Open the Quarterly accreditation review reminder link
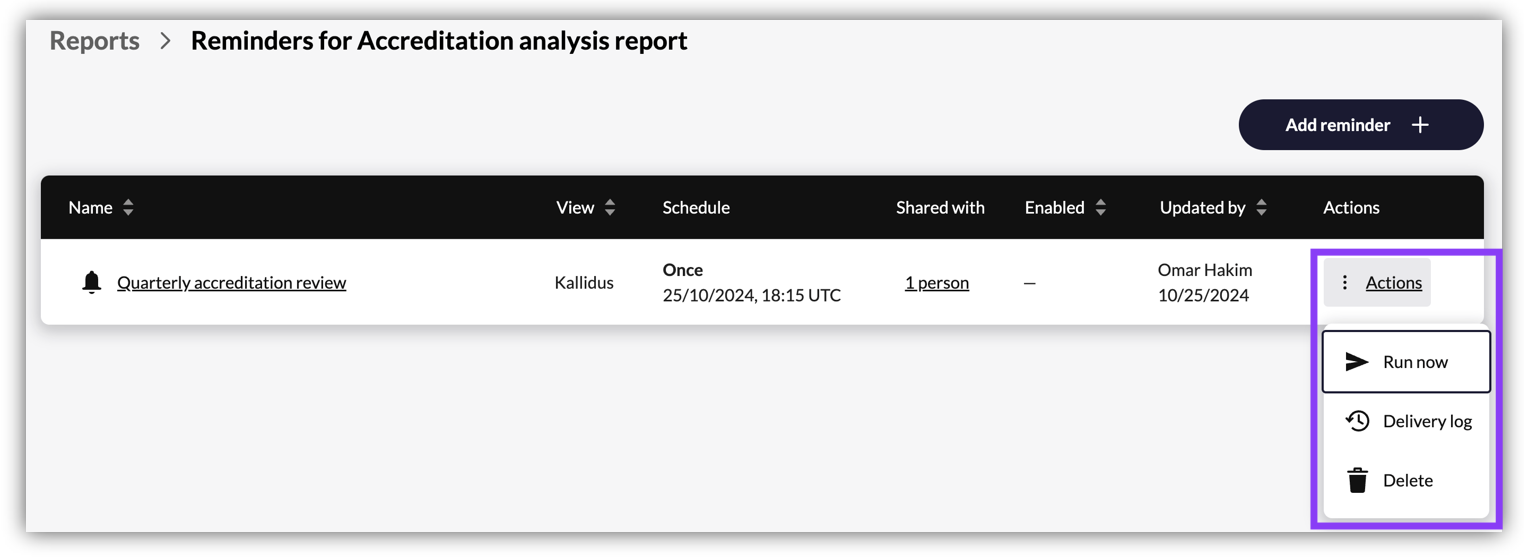This screenshot has height=558, width=1524. 231,283
